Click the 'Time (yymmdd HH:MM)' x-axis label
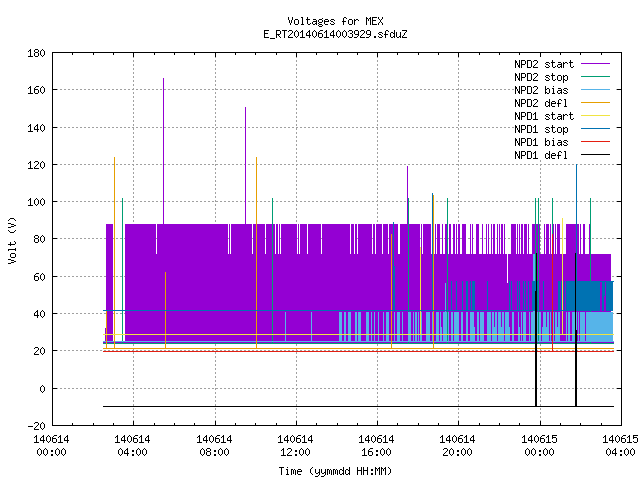The height and width of the screenshot is (480, 640). click(x=335, y=471)
